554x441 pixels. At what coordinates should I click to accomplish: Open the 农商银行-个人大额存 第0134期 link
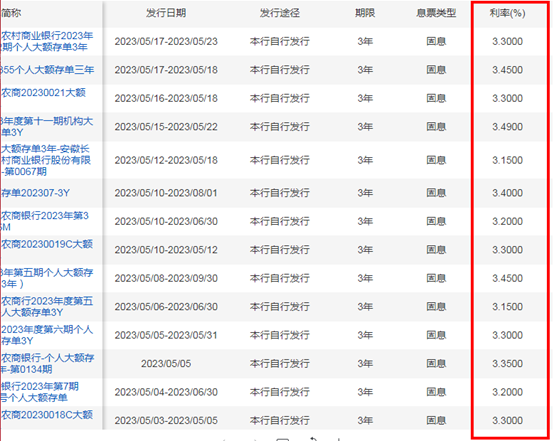(x=47, y=364)
